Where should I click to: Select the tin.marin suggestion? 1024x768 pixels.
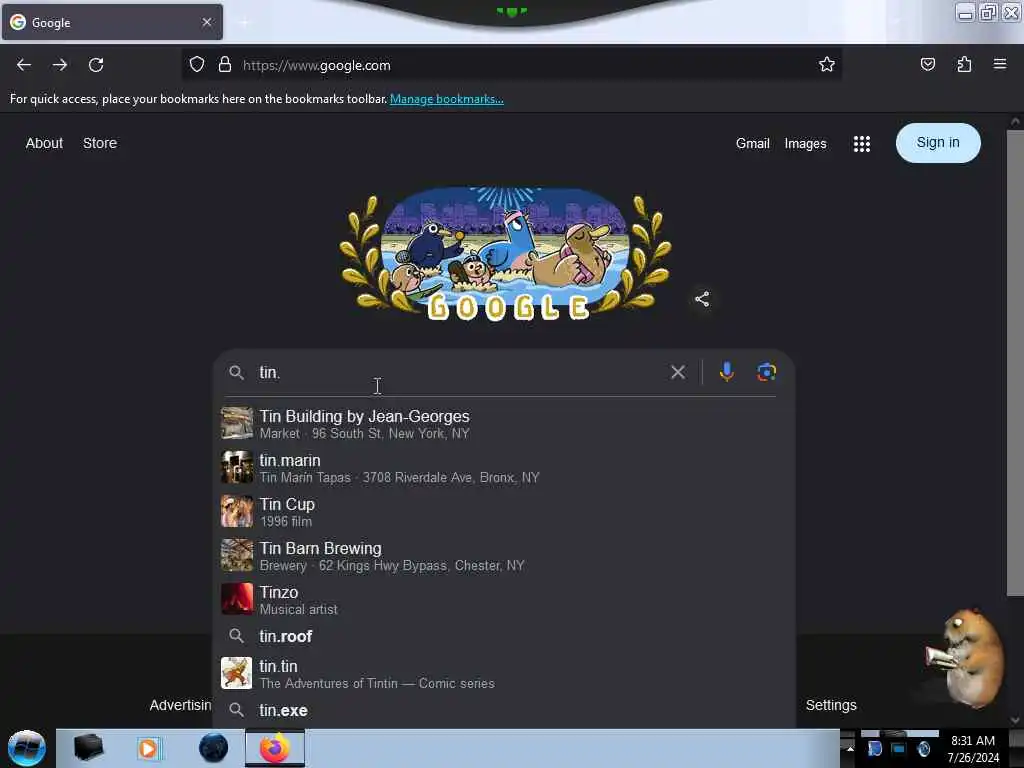pos(504,468)
